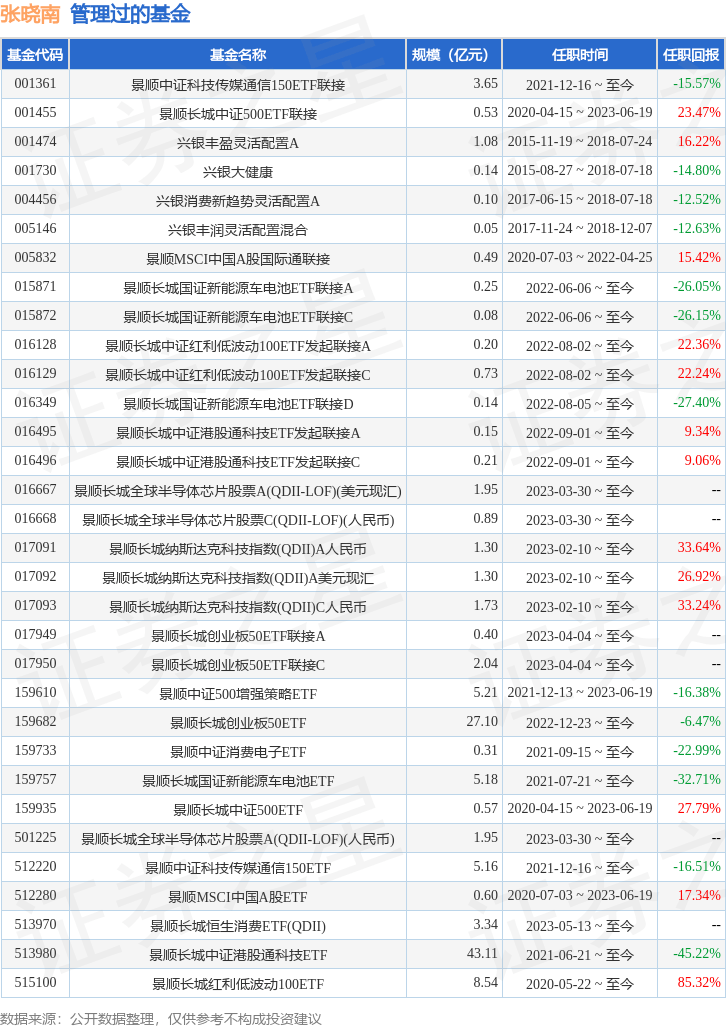
Task: Open 景顺长城中证500ETF联接 fund name
Action: point(238,113)
